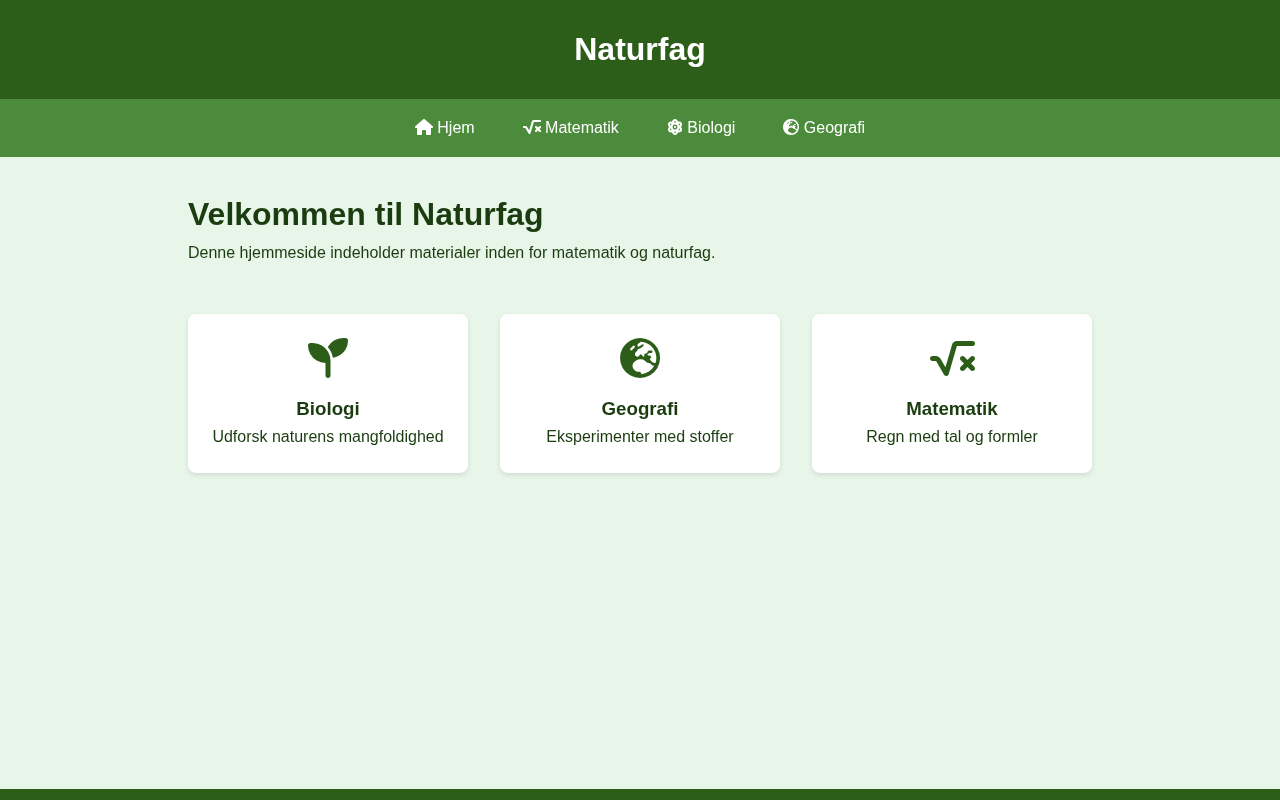This screenshot has width=1280, height=800.
Task: Click the atom icon beside Biologi in navigation
Action: [x=675, y=127]
